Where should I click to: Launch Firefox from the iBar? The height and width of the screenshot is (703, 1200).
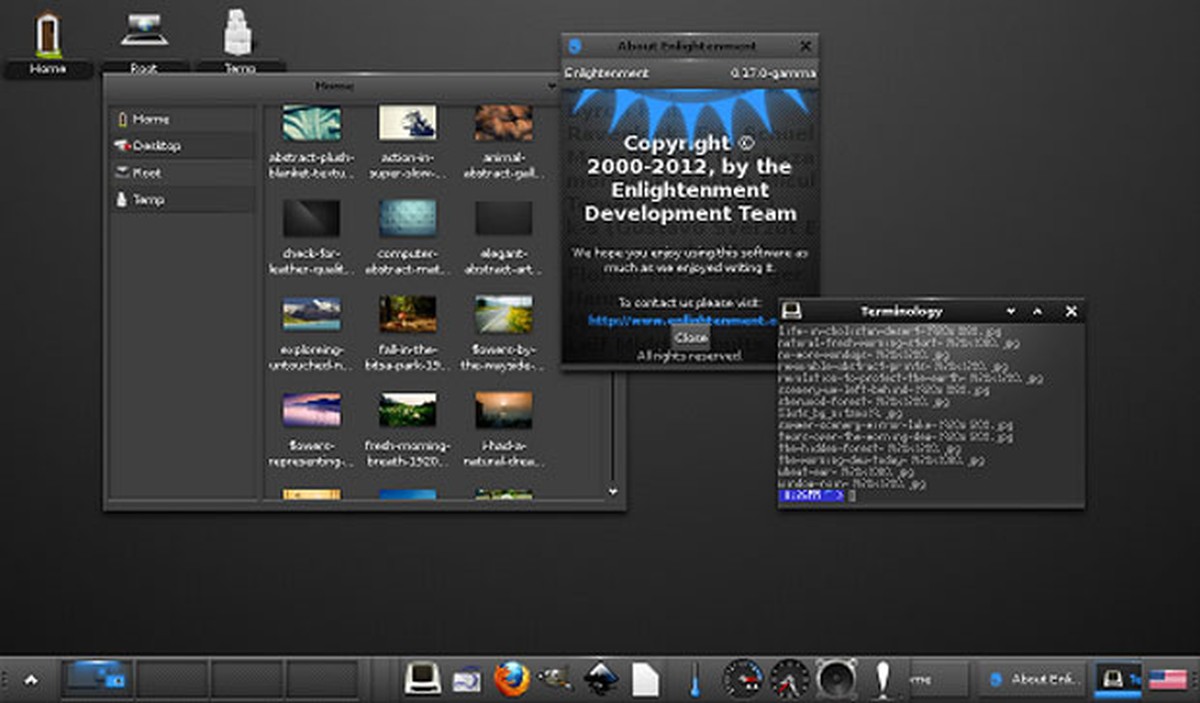point(512,677)
